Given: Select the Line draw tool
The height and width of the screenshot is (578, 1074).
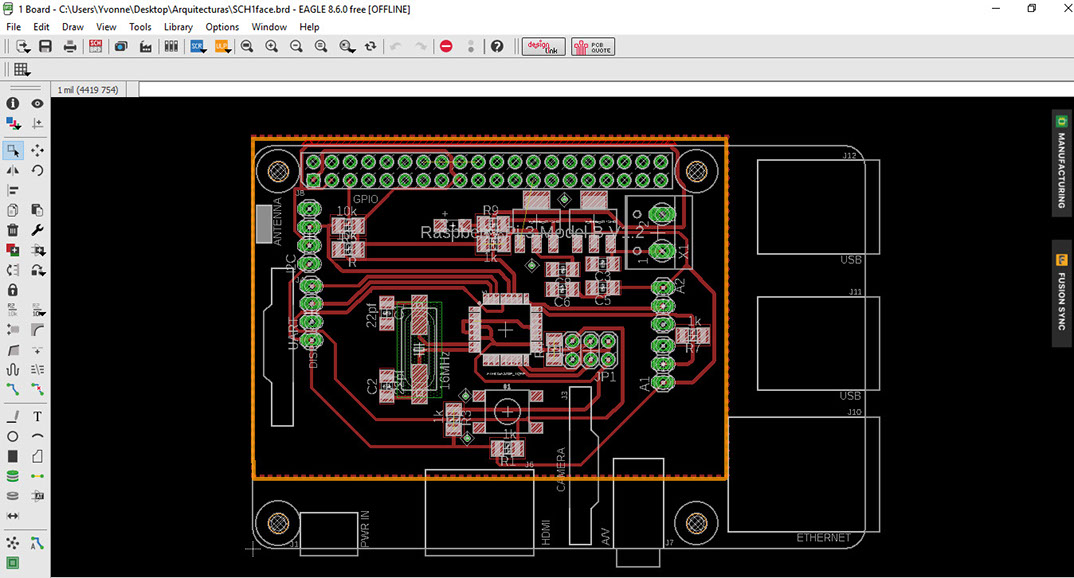Looking at the screenshot, I should pyautogui.click(x=12, y=416).
